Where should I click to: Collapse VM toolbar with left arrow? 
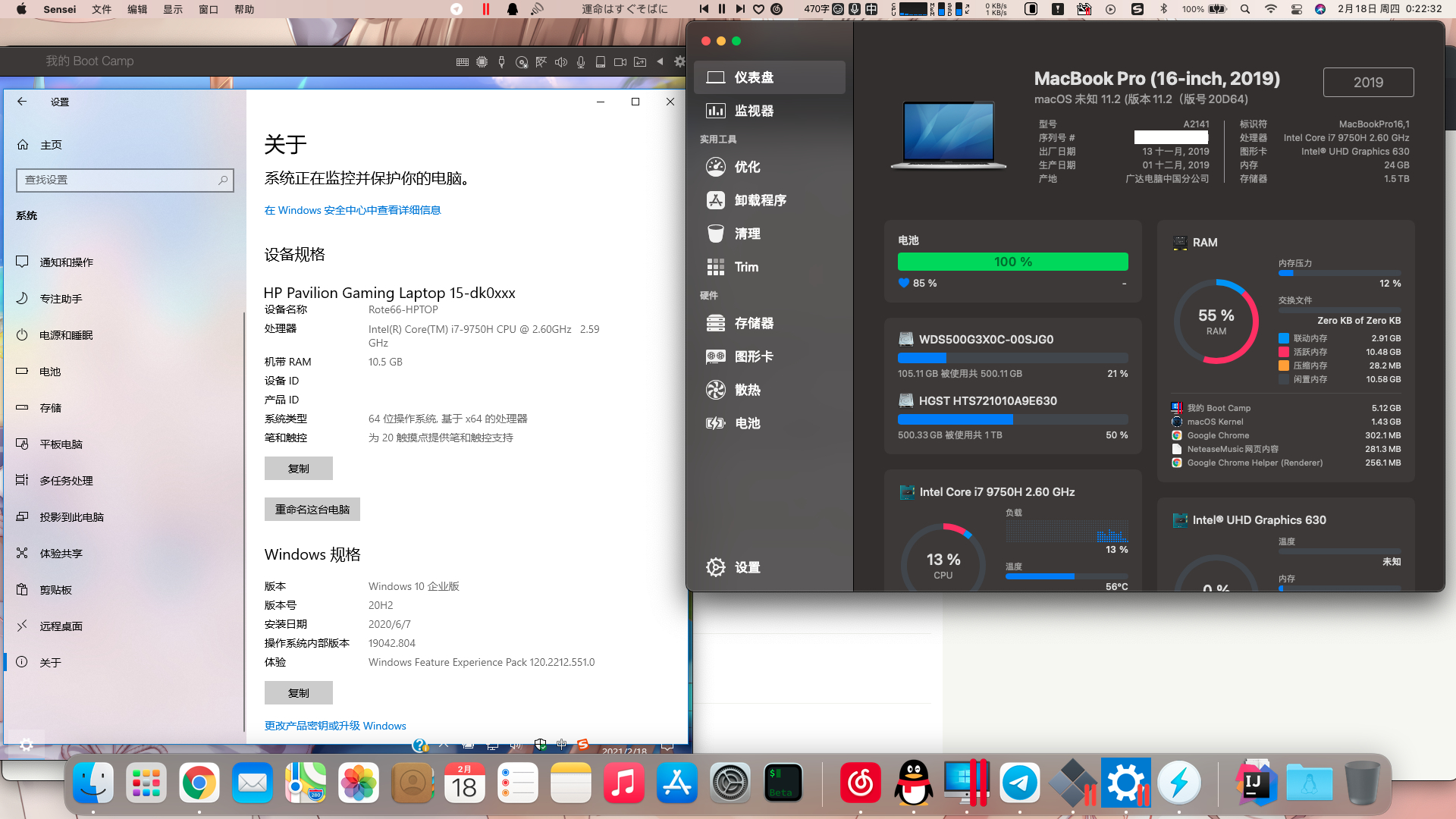660,61
